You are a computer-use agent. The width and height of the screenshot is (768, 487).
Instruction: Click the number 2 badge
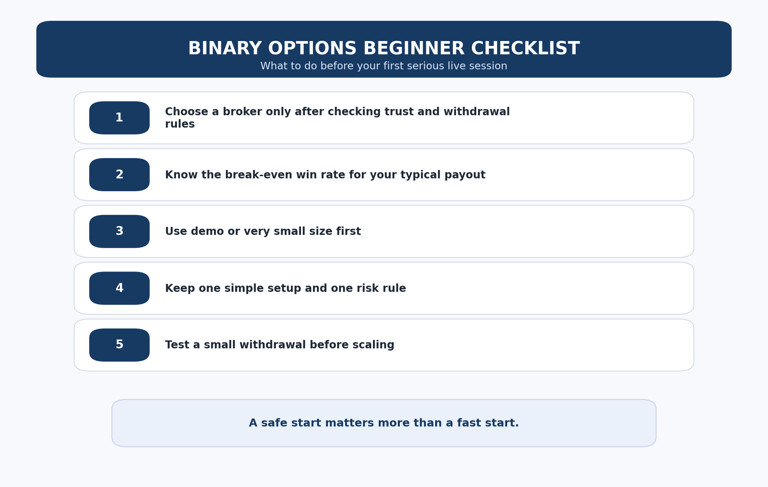(119, 175)
